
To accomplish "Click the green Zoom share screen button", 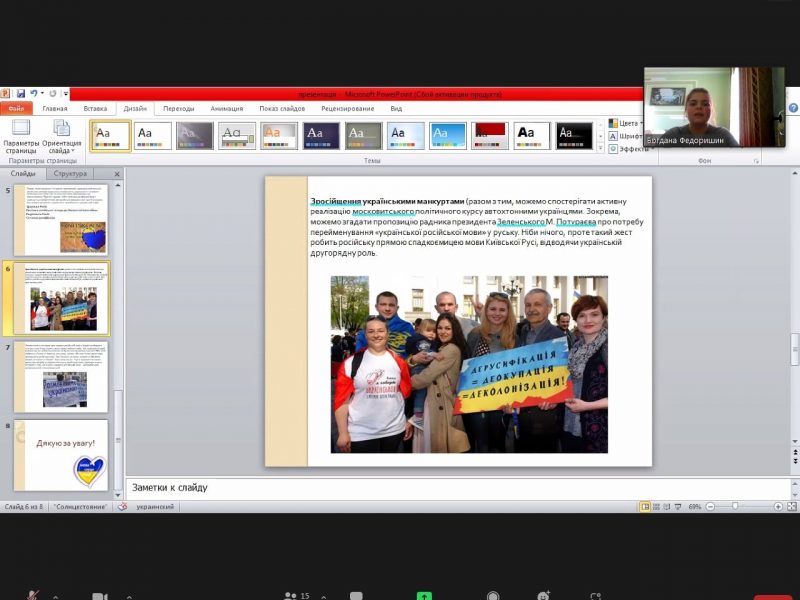I will (x=424, y=596).
